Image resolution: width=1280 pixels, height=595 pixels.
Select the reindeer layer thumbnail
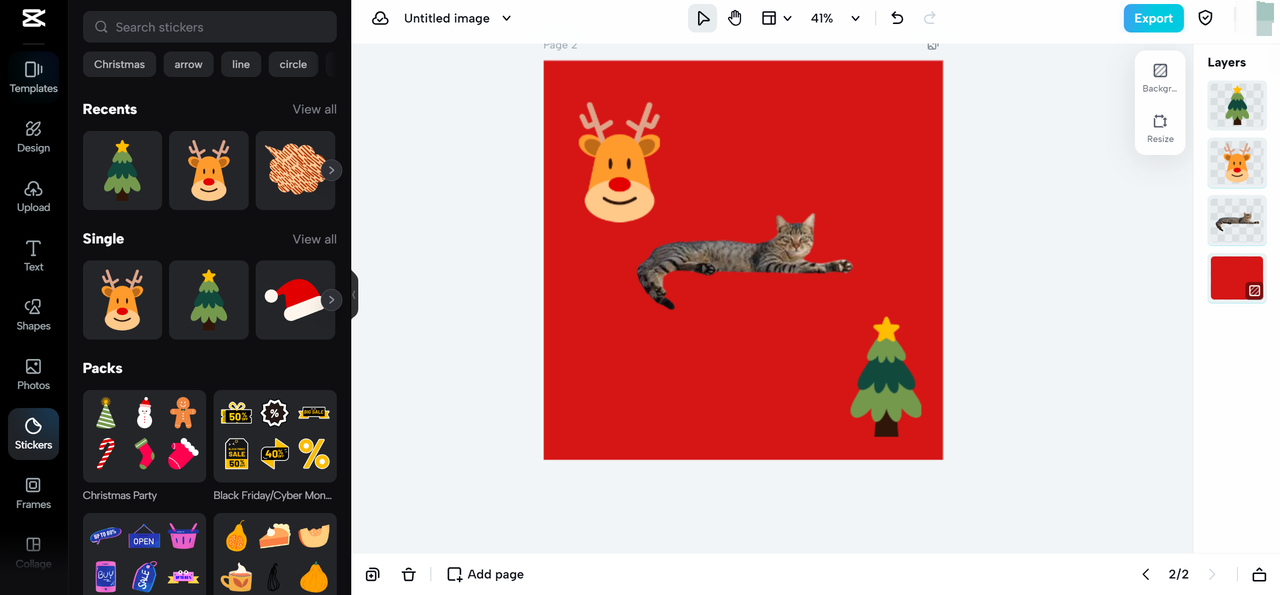click(1237, 163)
